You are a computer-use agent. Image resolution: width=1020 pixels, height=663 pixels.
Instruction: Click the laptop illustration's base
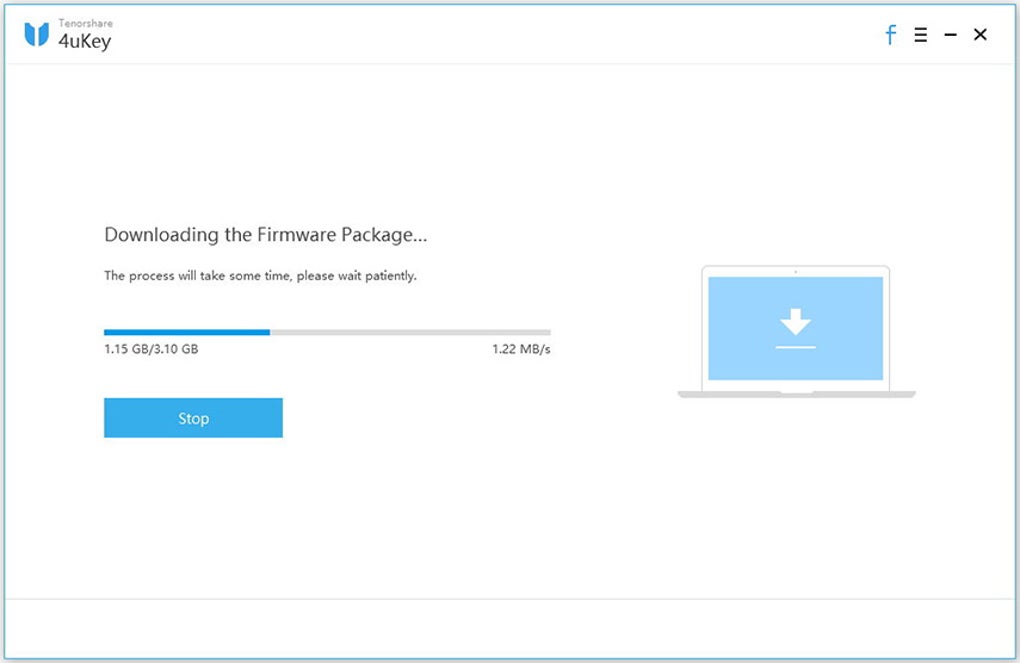796,394
